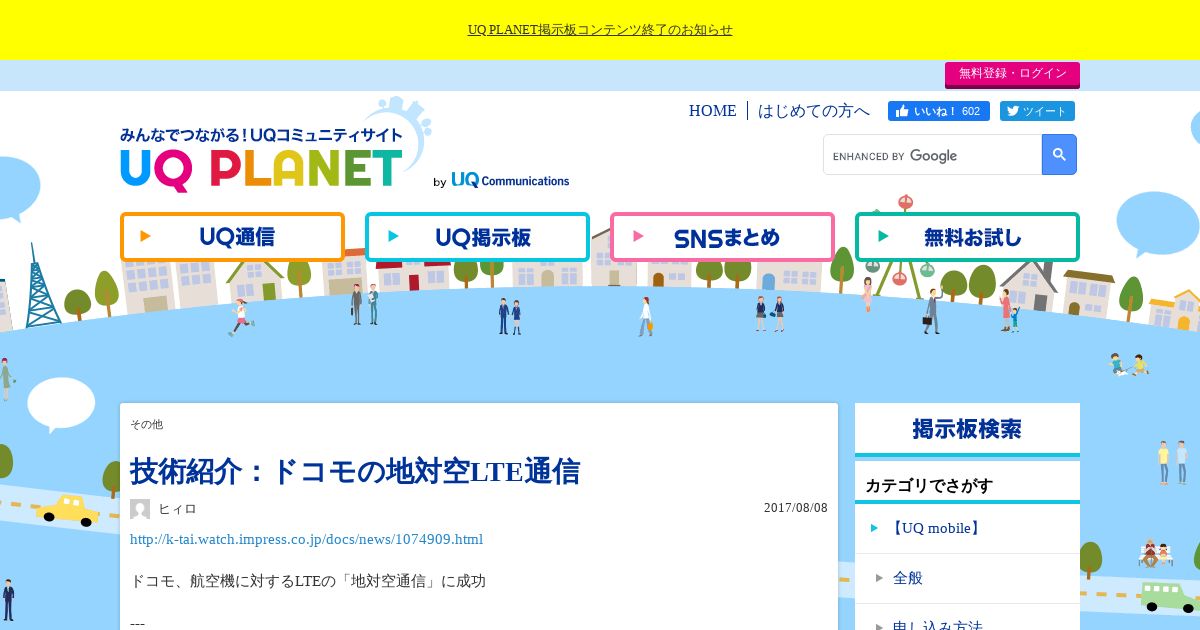This screenshot has height=630, width=1200.
Task: Click the post date 2017/08/08
Action: point(796,508)
